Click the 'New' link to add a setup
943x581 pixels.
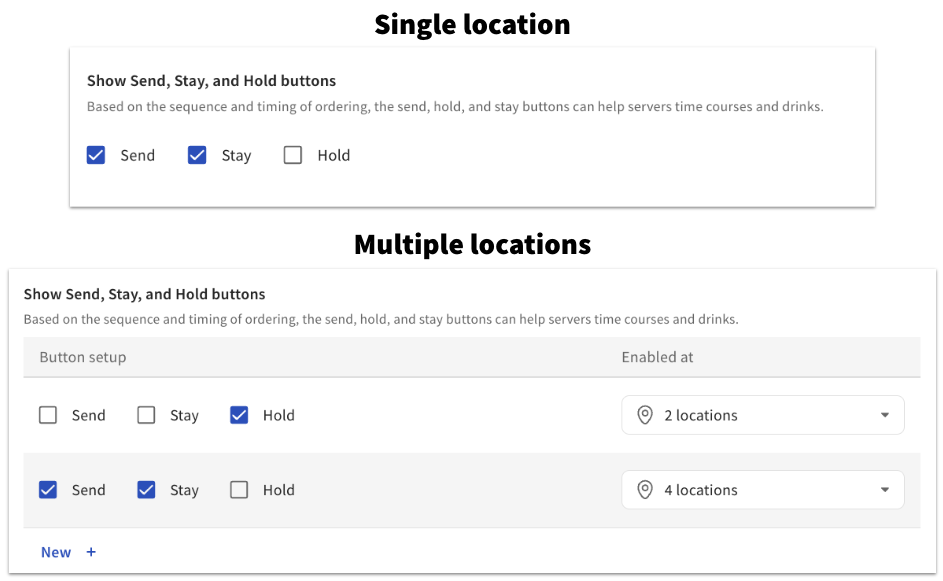pyautogui.click(x=56, y=552)
